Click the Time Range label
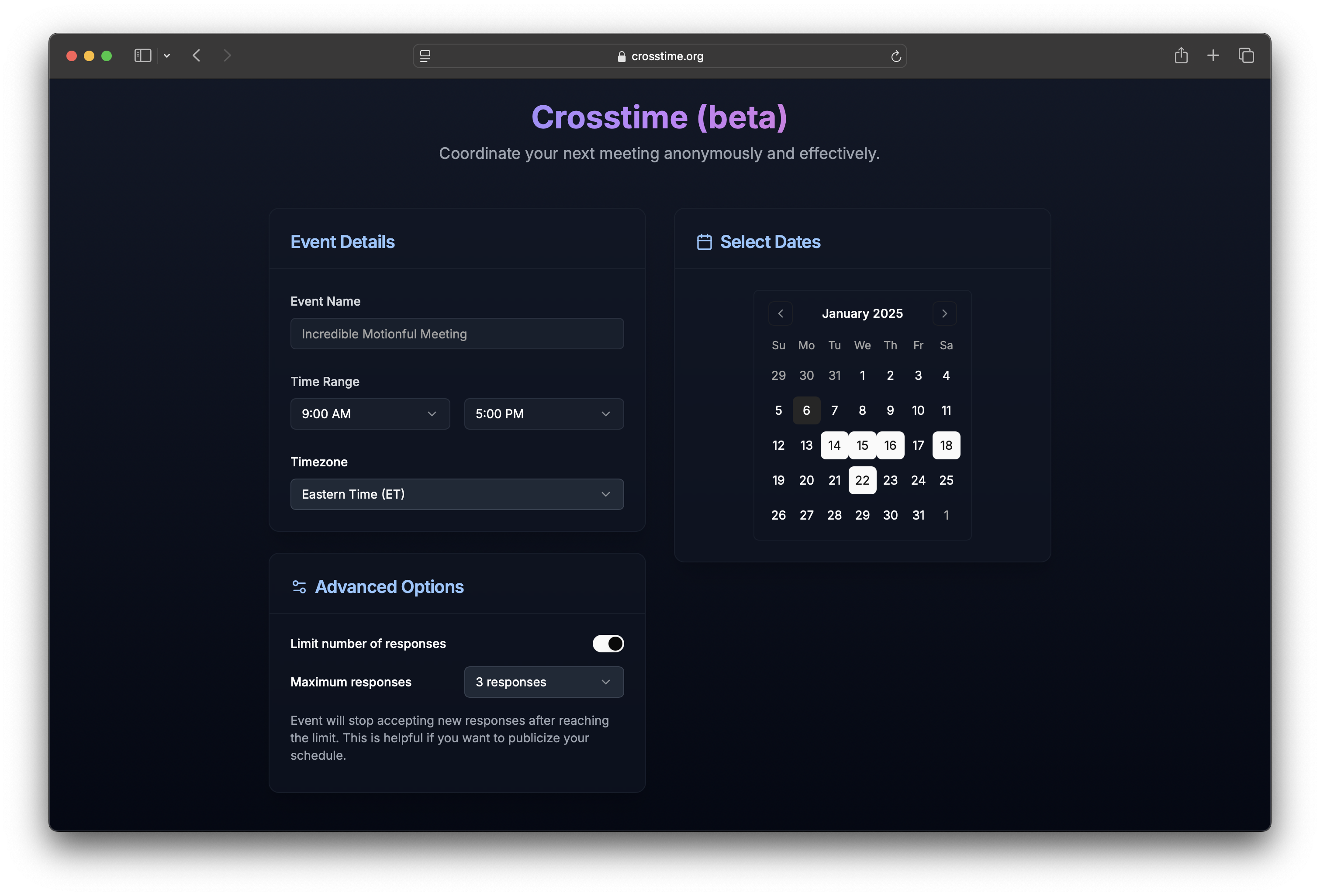The image size is (1320, 896). (x=324, y=382)
